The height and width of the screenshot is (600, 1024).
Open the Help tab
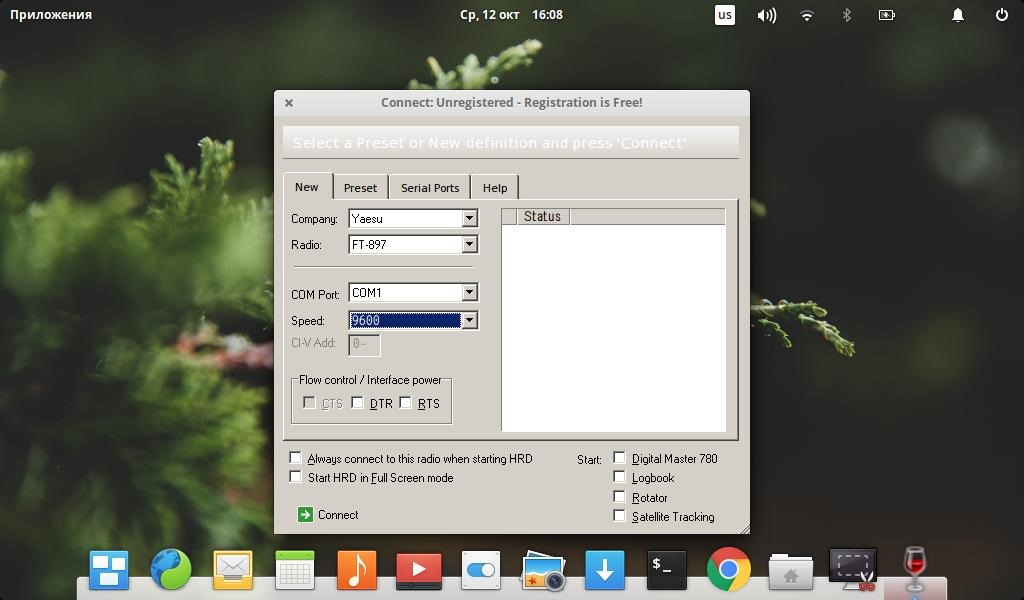point(495,187)
